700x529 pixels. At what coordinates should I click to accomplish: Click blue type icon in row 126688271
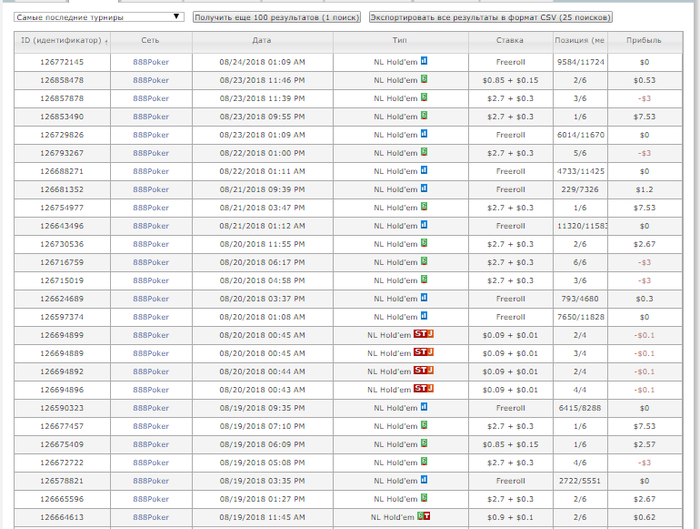(x=424, y=170)
